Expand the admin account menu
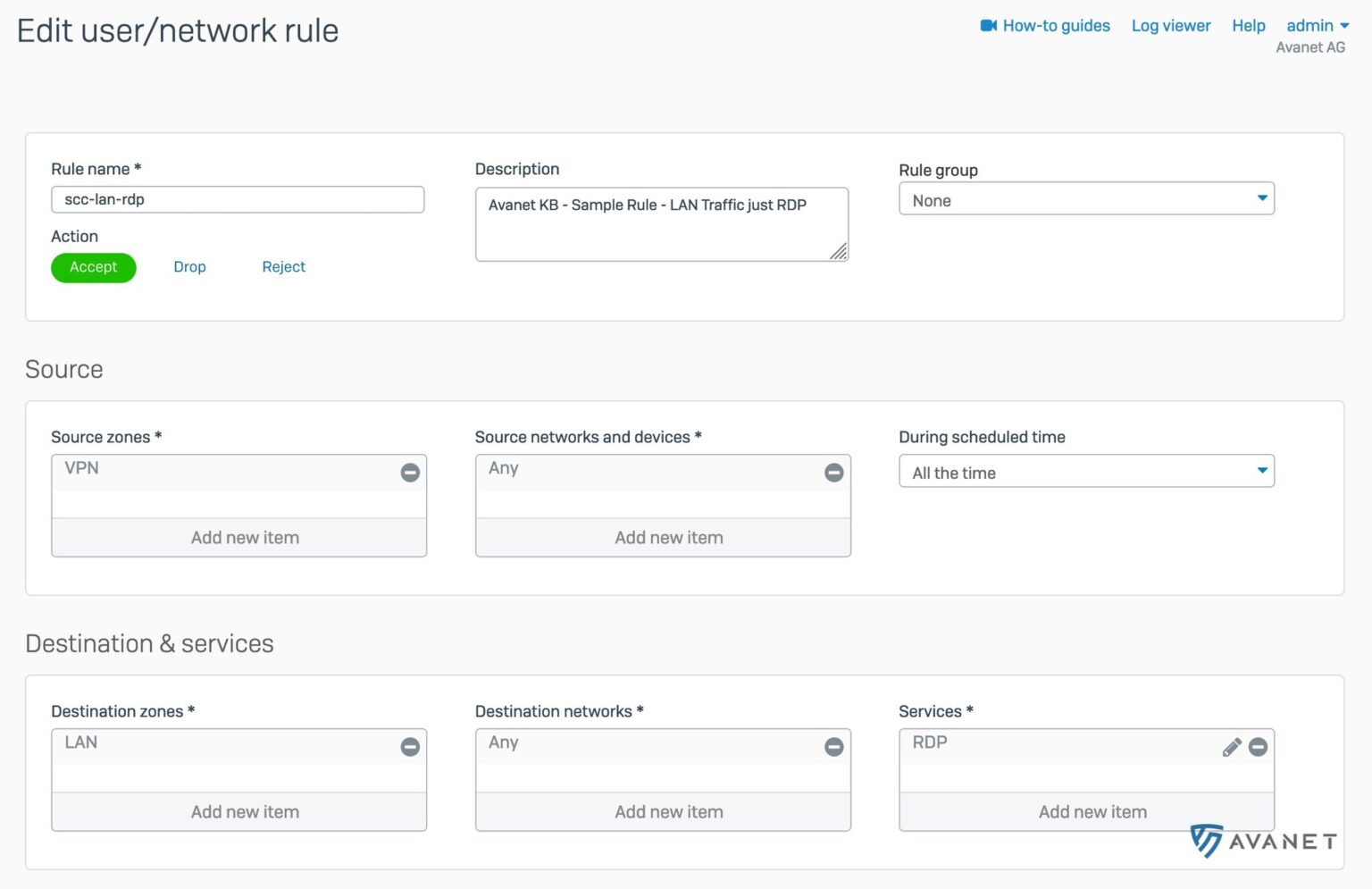Viewport: 1372px width, 889px height. pyautogui.click(x=1316, y=25)
